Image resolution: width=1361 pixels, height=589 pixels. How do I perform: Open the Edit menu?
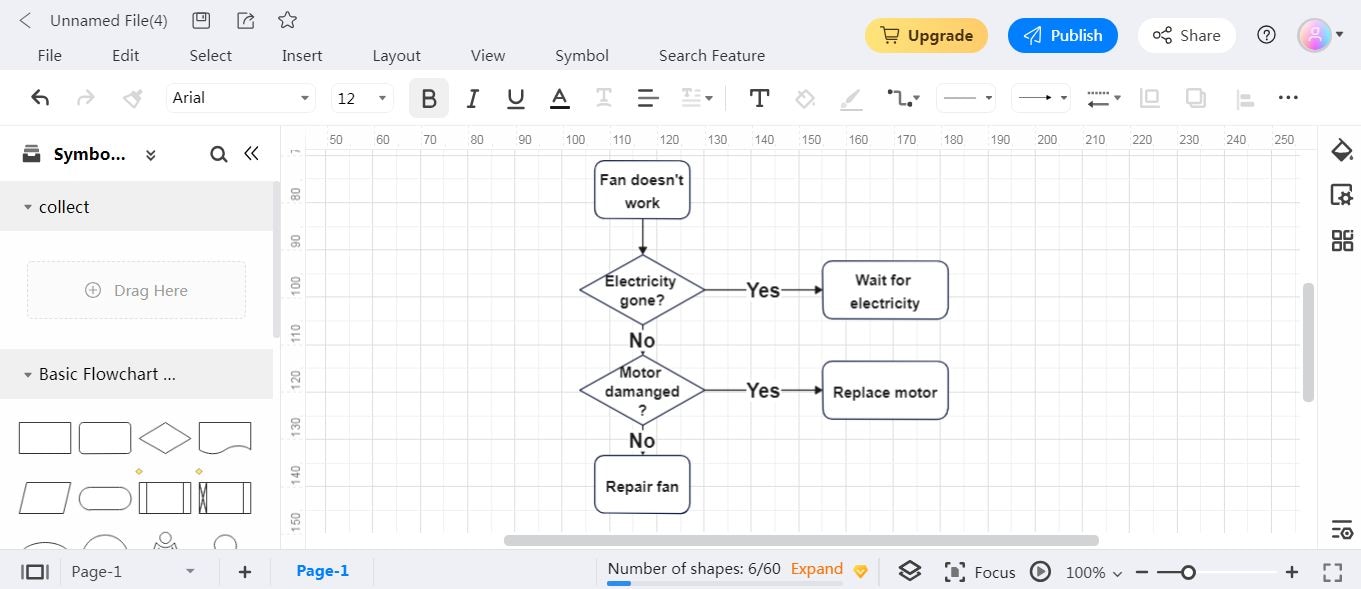126,56
